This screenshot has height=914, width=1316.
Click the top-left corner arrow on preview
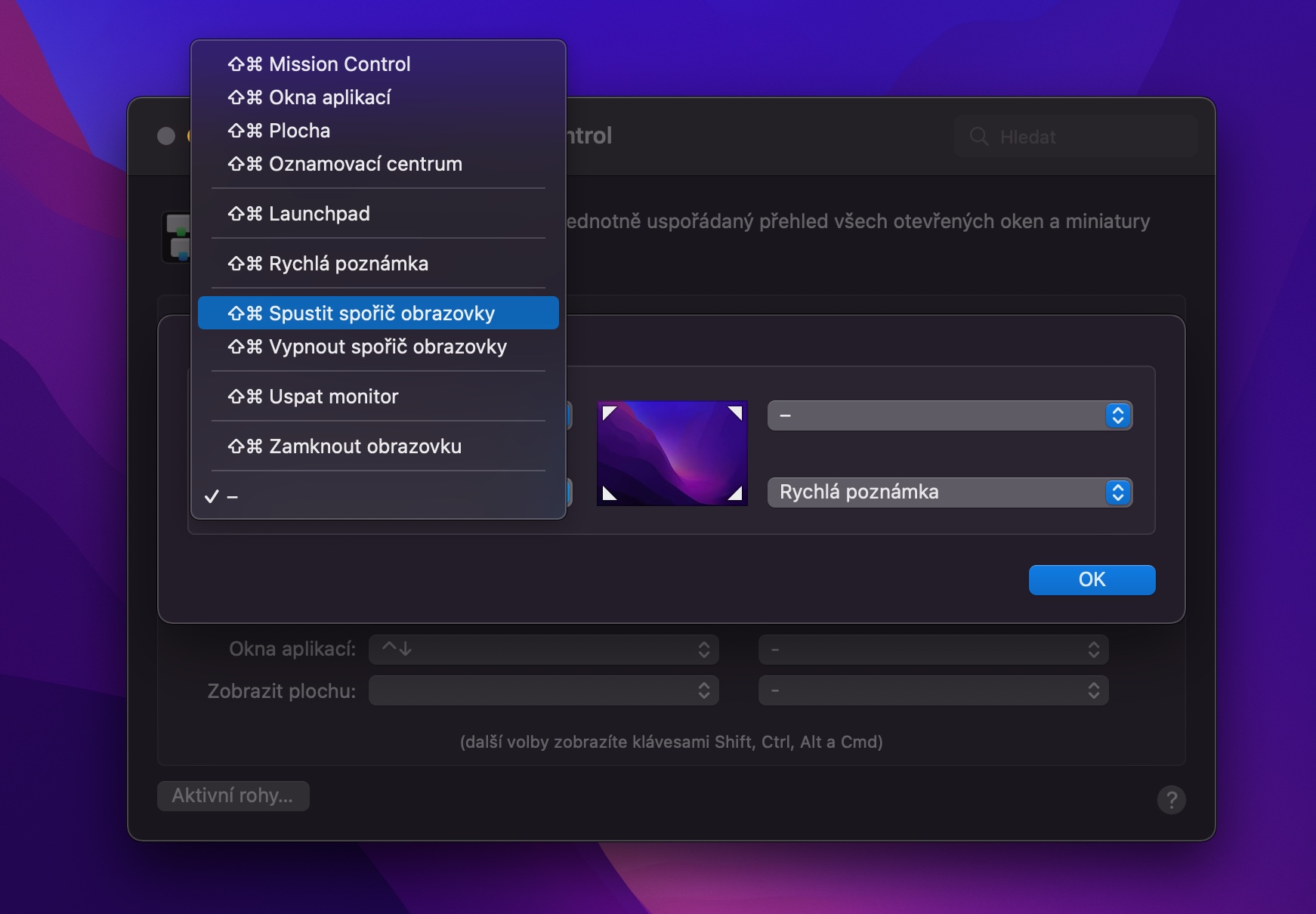point(609,412)
